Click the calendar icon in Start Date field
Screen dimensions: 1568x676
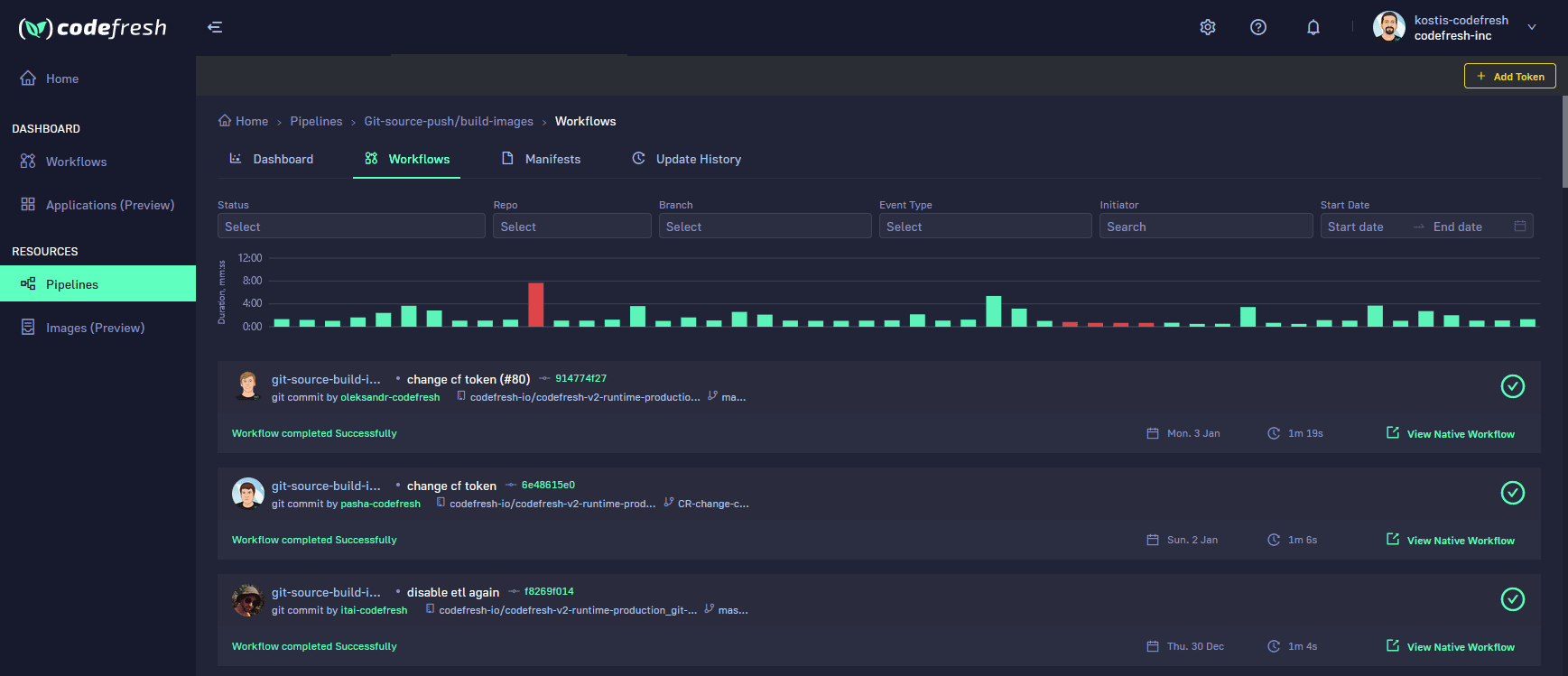[1520, 227]
